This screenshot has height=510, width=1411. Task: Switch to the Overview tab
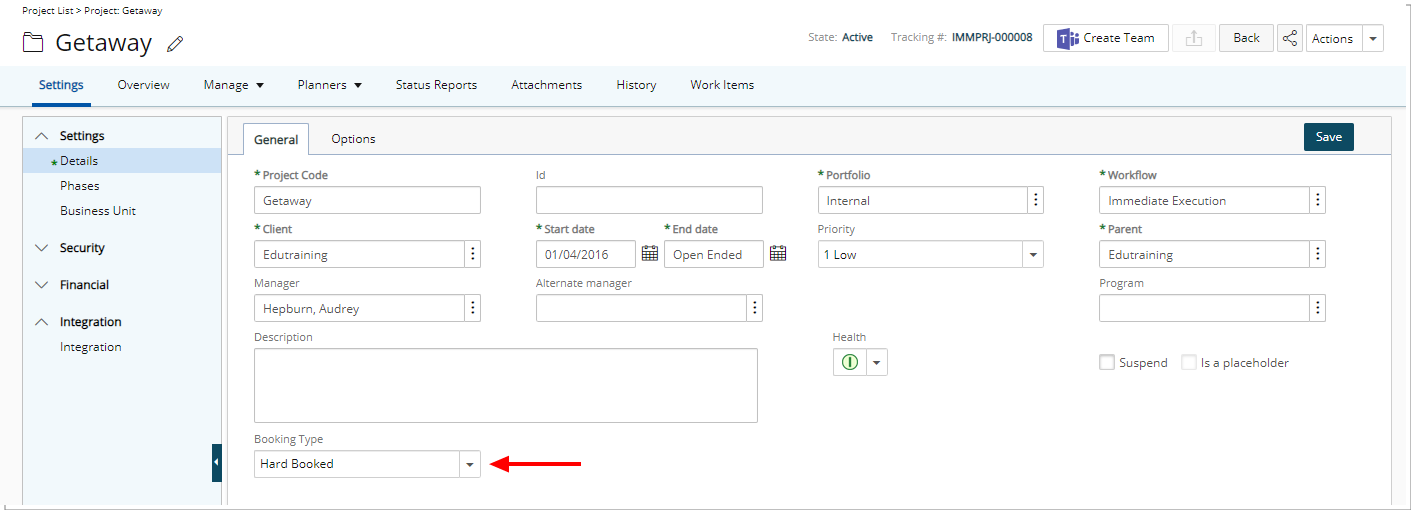pos(144,85)
